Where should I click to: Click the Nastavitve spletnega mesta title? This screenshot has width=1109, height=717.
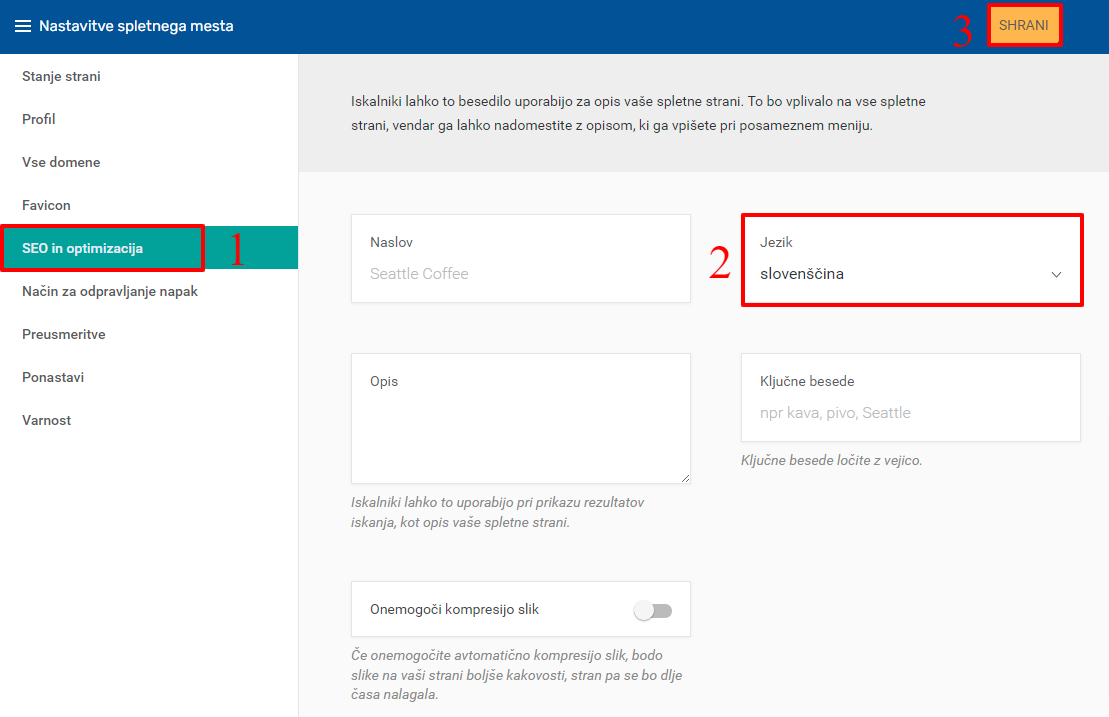coord(136,26)
